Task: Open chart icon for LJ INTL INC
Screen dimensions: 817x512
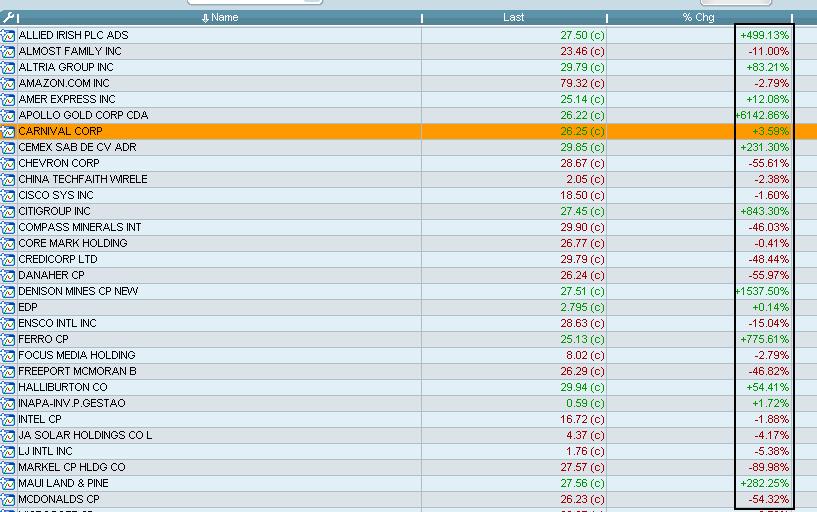Action: [x=8, y=452]
